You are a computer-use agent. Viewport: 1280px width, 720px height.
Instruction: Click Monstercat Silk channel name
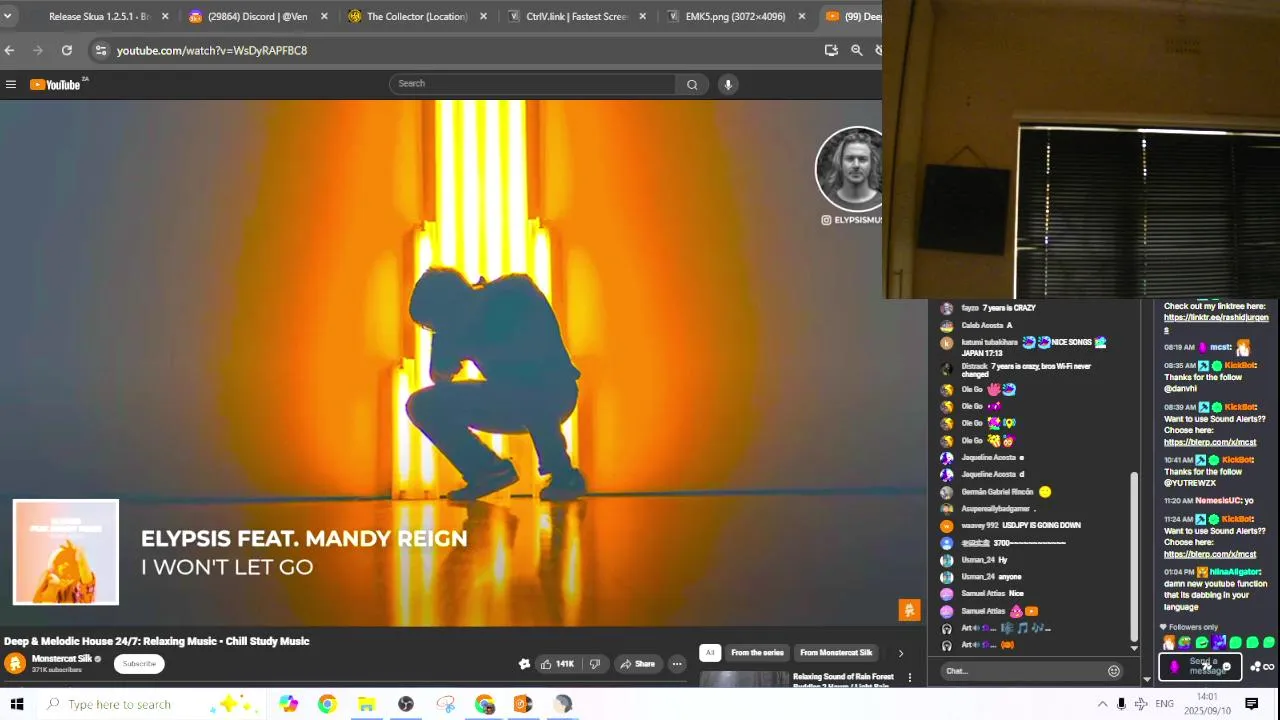point(62,659)
